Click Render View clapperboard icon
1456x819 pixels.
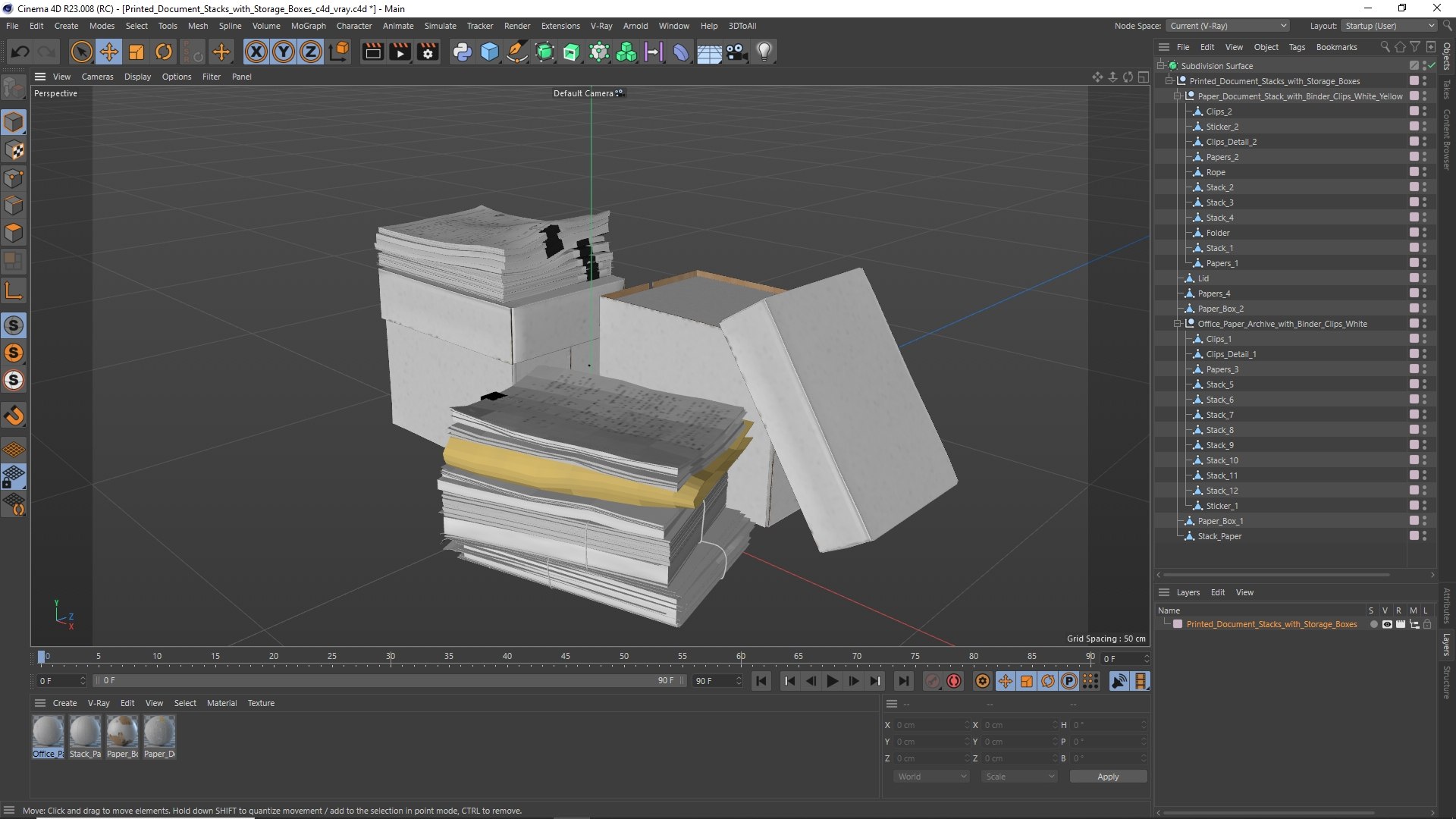372,52
